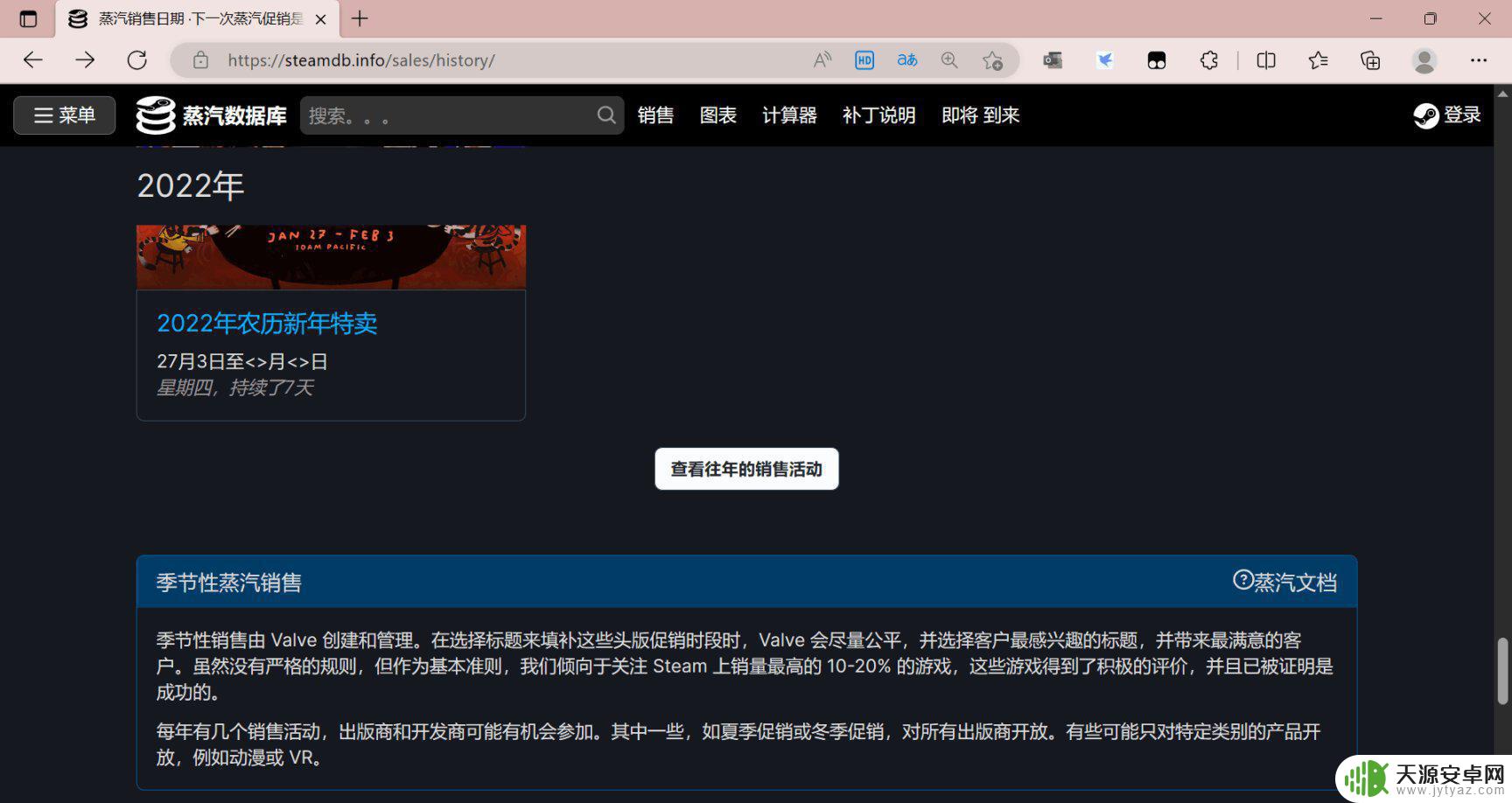Open the browser profile avatar

click(x=1424, y=60)
